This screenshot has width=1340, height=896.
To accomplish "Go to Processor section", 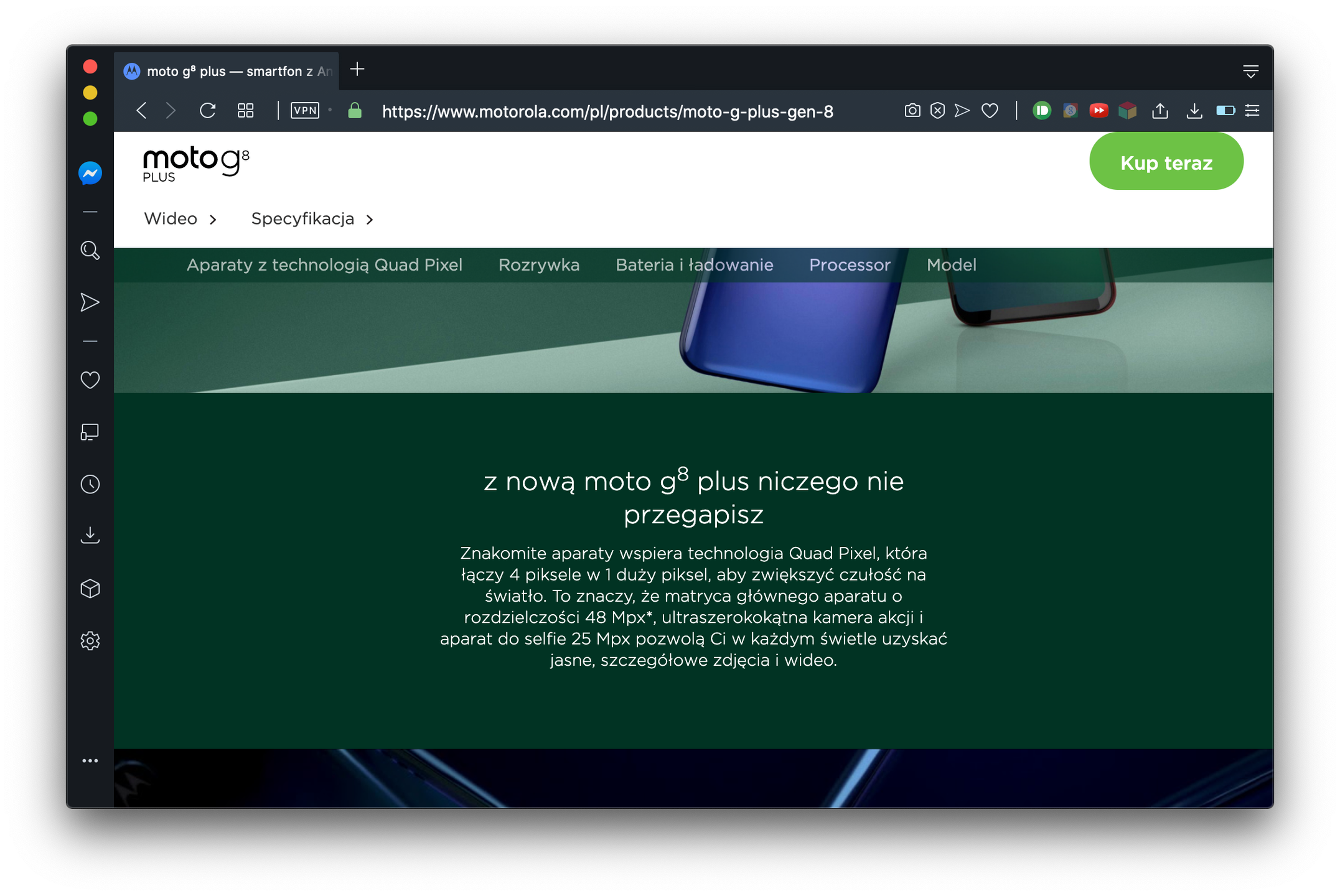I will pyautogui.click(x=850, y=265).
